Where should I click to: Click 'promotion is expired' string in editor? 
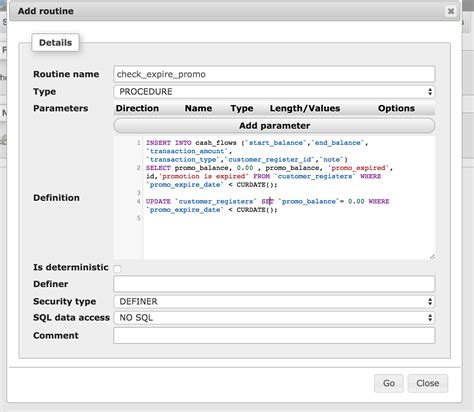click(204, 176)
